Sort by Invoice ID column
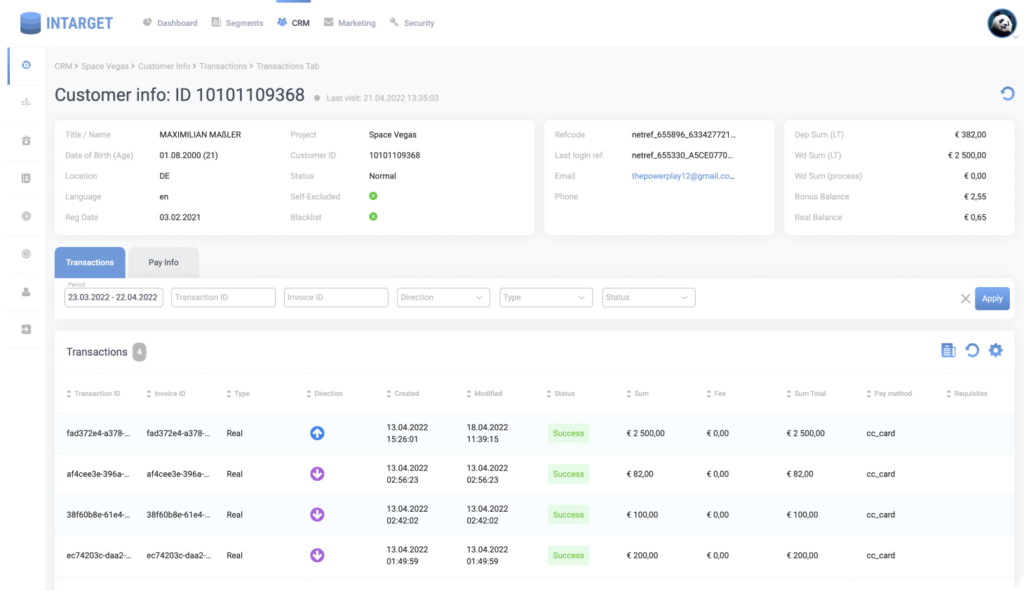 click(x=166, y=394)
